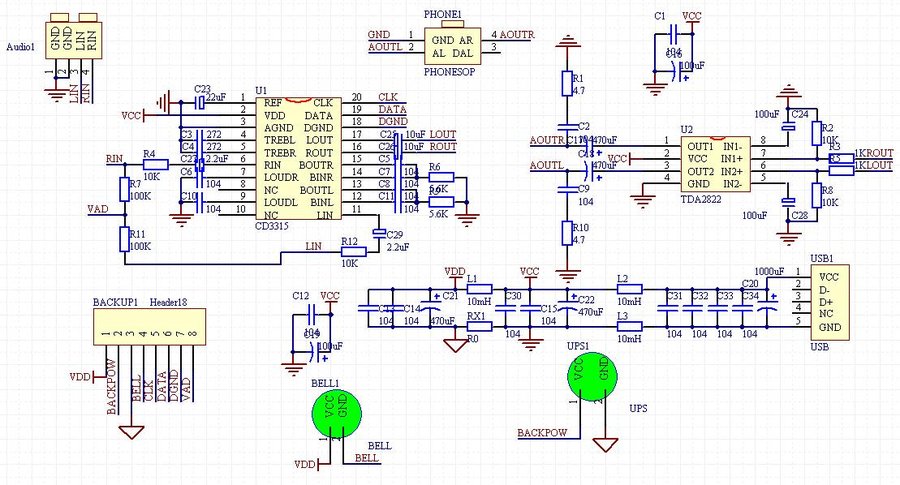The width and height of the screenshot is (900, 485).
Task: Select resistor R7 labeled 100K
Action: [123, 188]
